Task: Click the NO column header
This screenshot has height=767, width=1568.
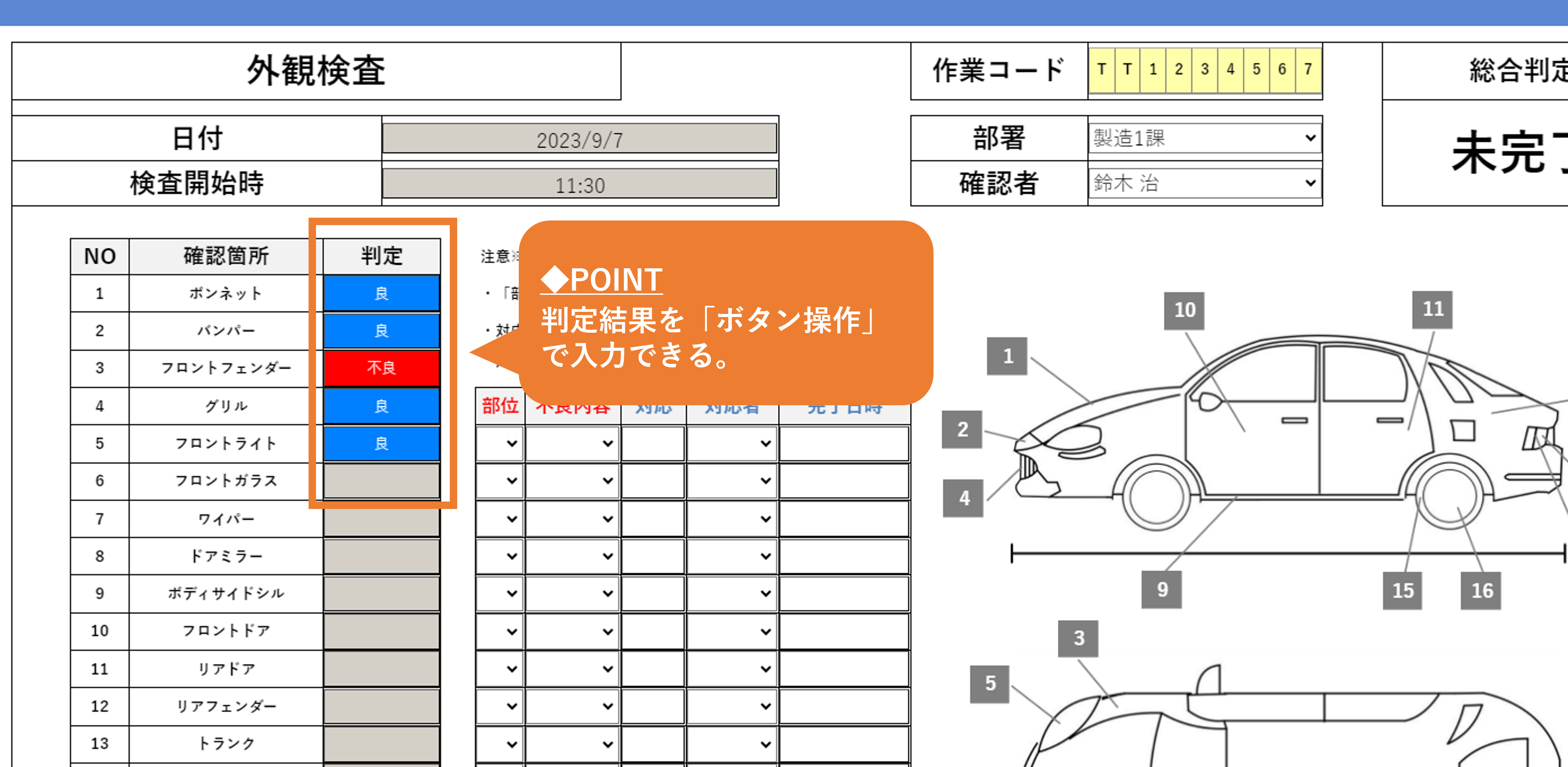Action: coord(100,256)
